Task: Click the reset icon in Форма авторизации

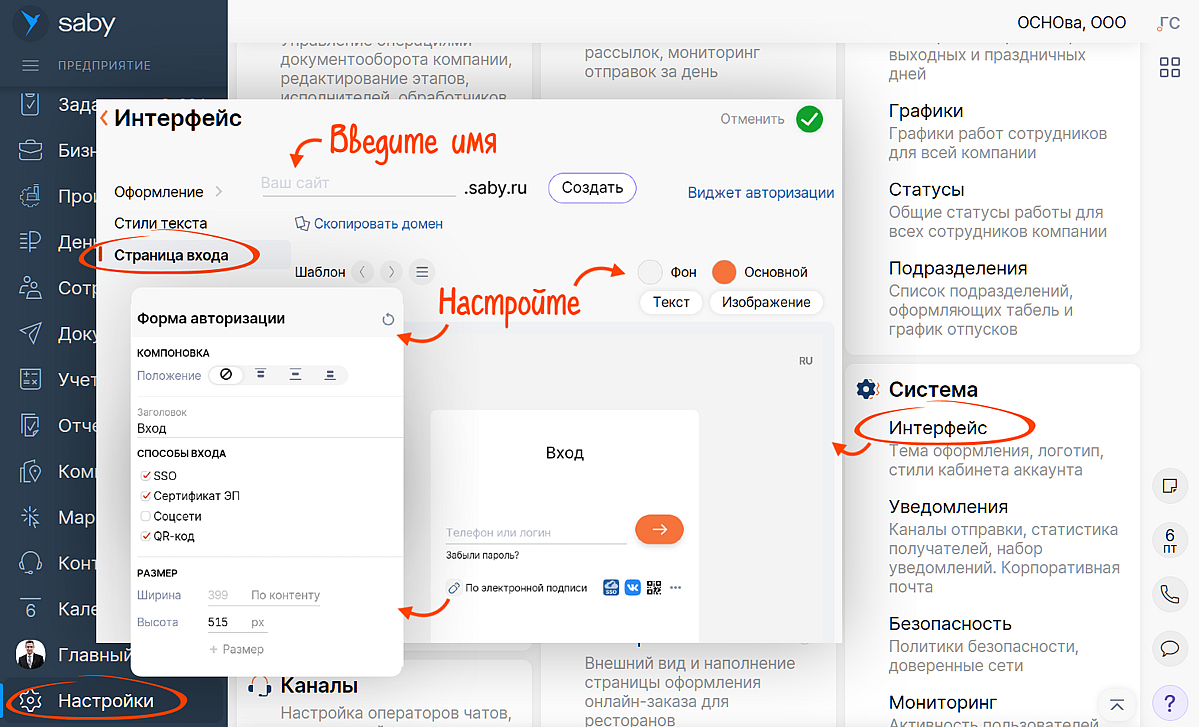Action: tap(389, 319)
